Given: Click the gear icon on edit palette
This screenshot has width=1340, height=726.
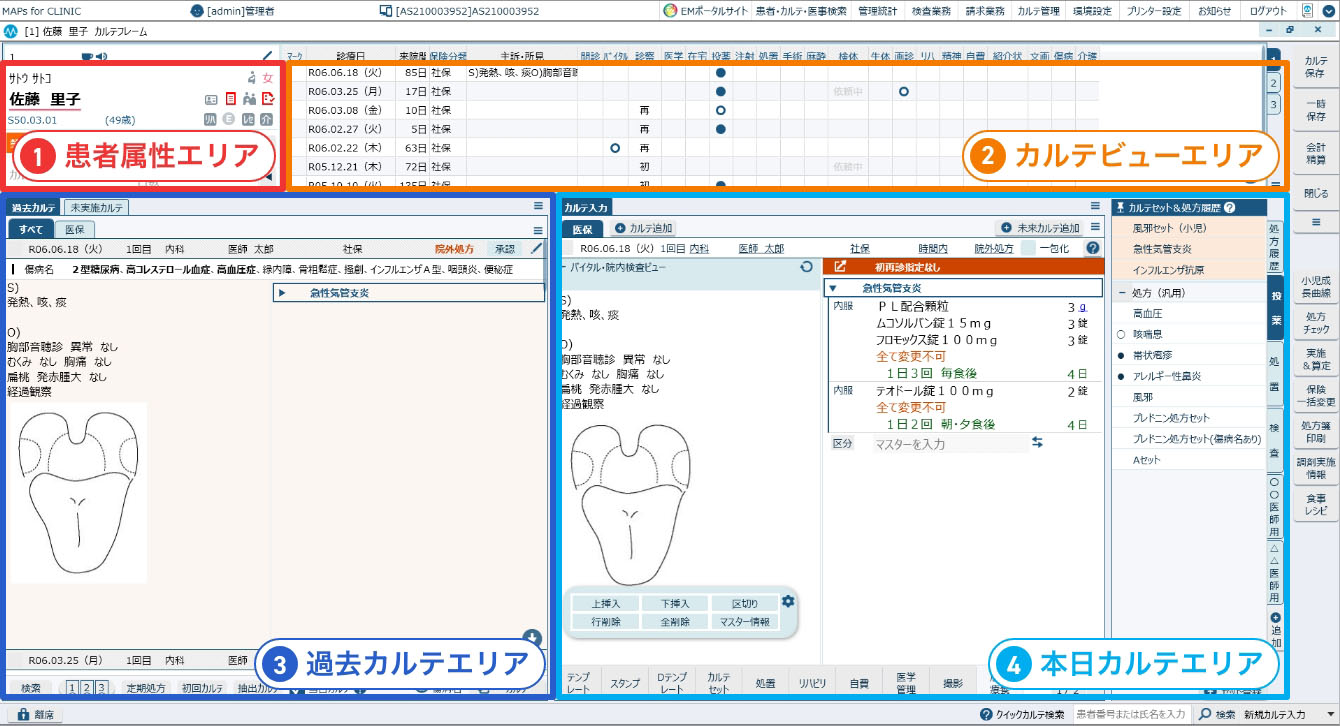Looking at the screenshot, I should click(787, 601).
